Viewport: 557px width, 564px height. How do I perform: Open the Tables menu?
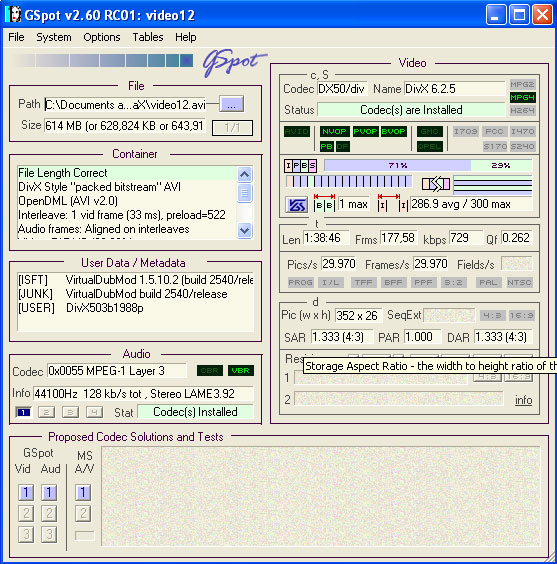click(x=148, y=37)
